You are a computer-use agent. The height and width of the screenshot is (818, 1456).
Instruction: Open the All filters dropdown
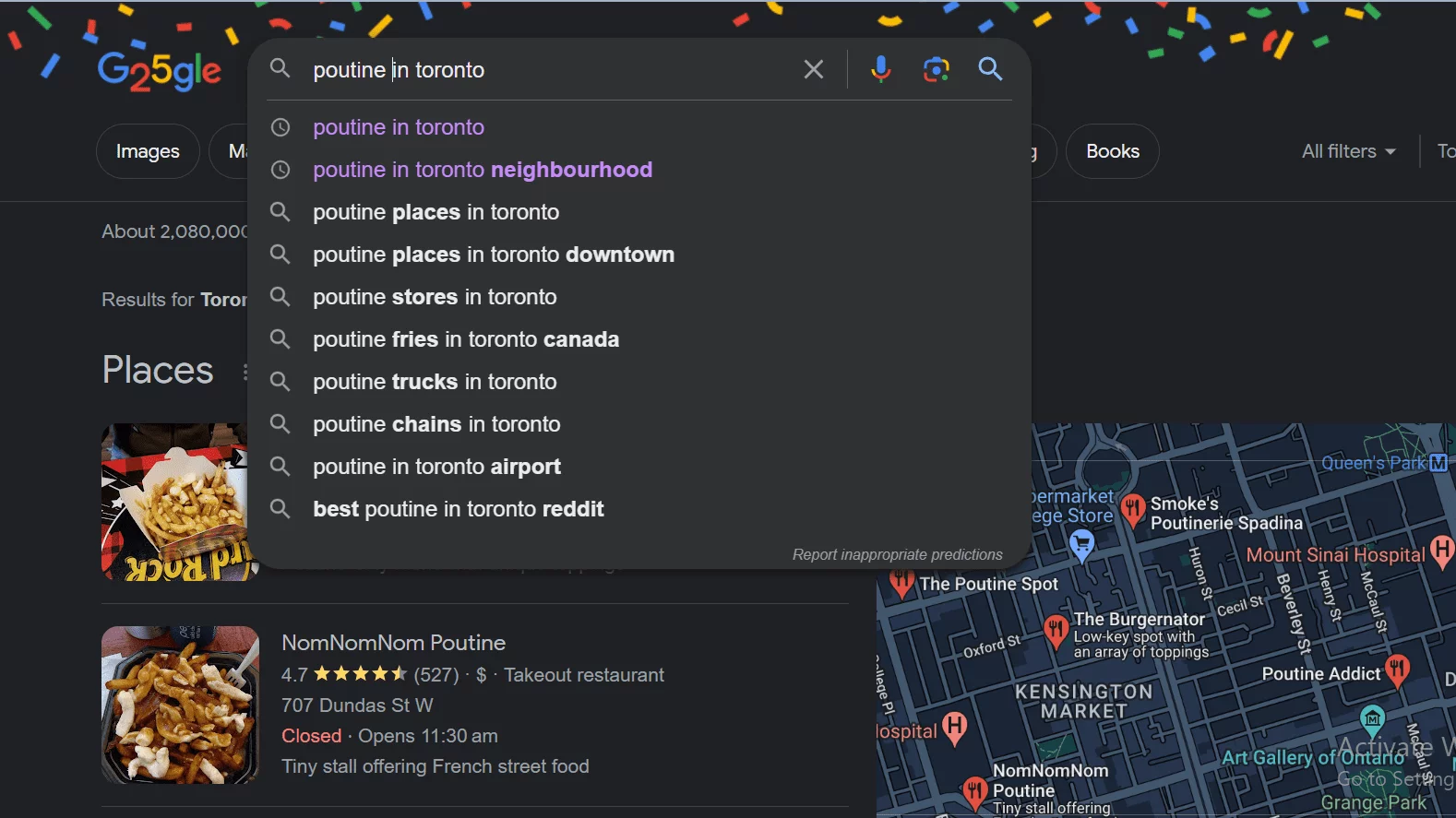click(1348, 151)
